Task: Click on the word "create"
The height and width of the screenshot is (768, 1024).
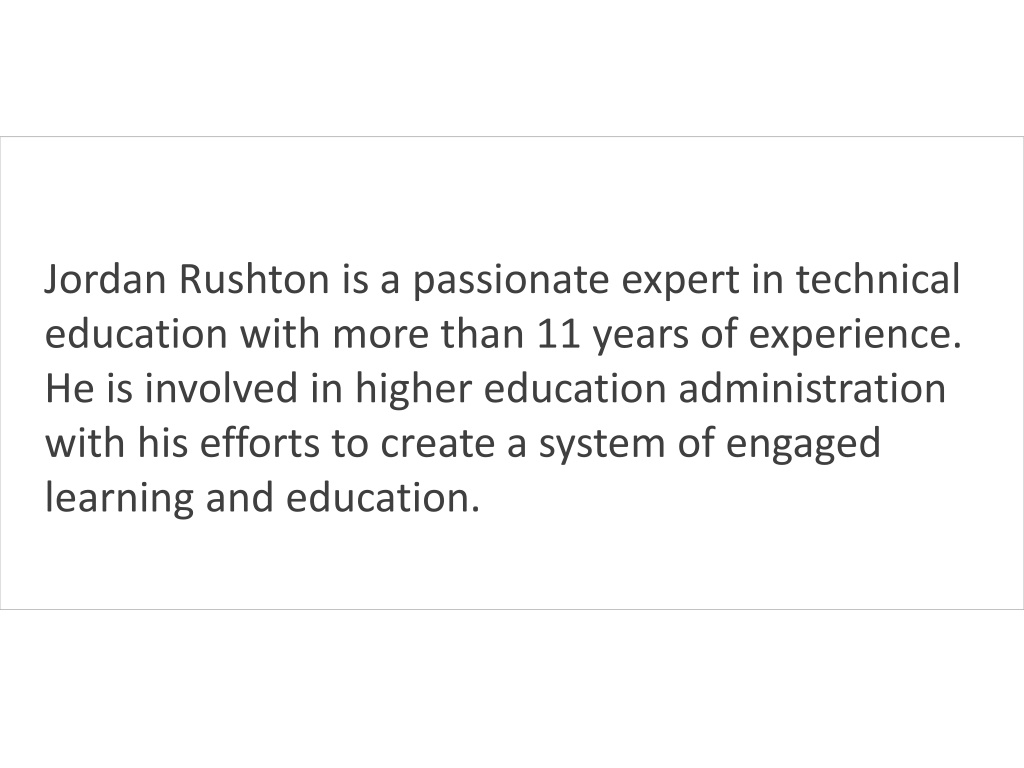Action: click(x=438, y=444)
